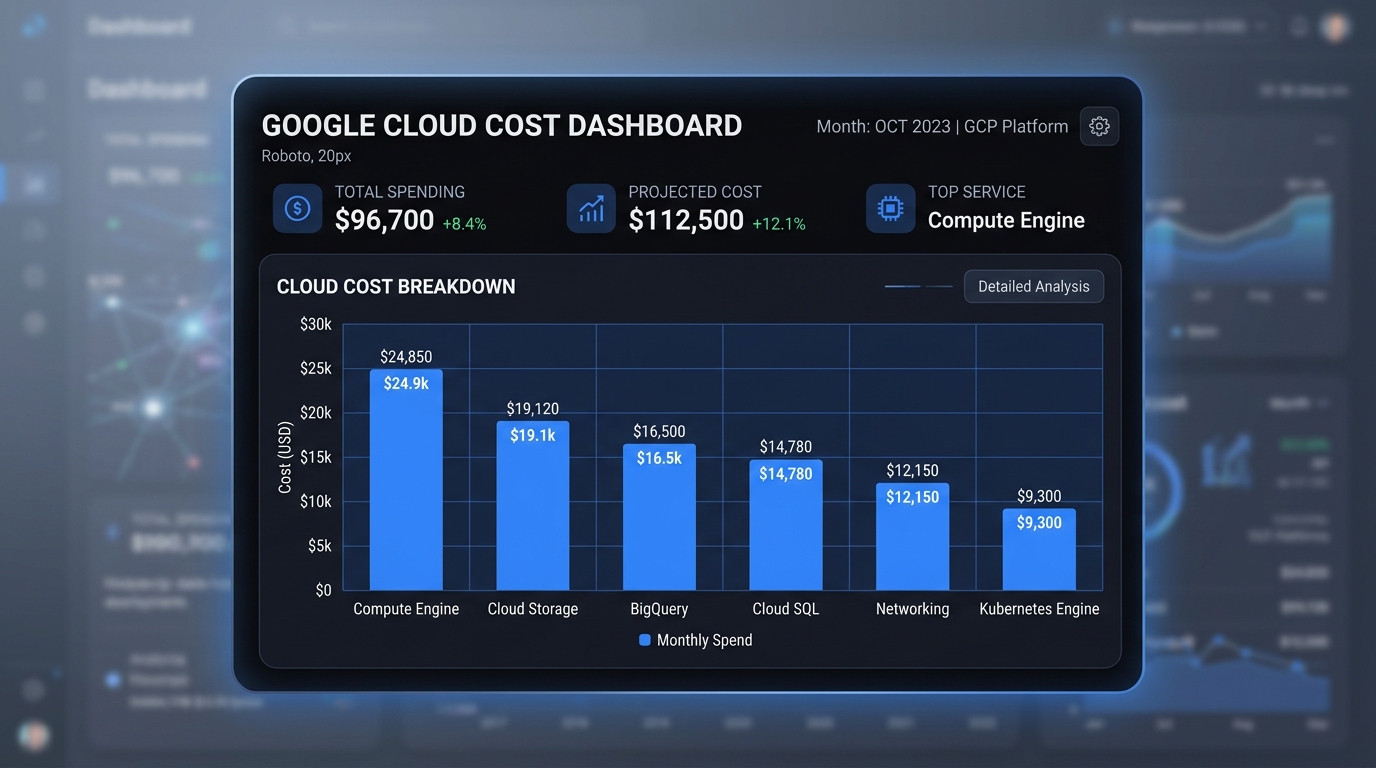
Task: Toggle the Monthly Spend legend marker
Action: click(644, 640)
